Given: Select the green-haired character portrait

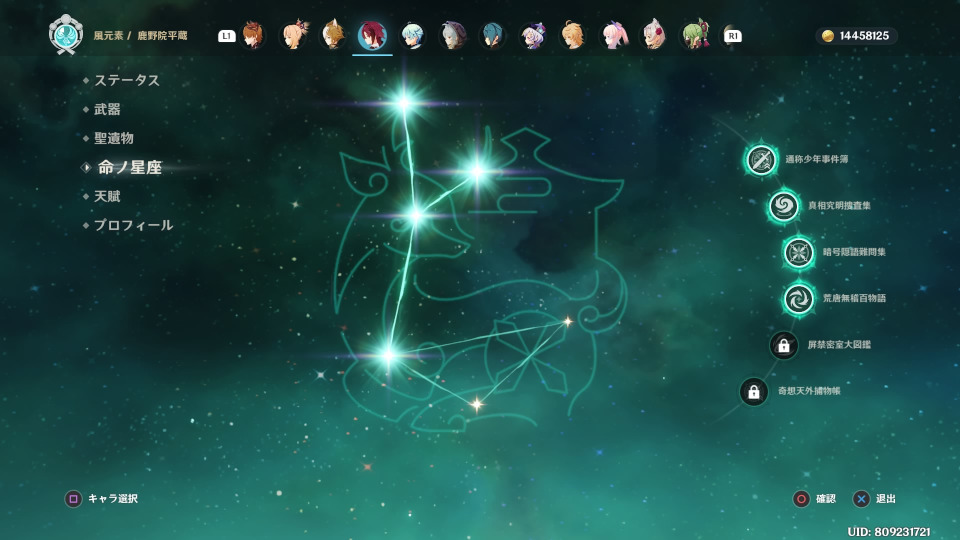Looking at the screenshot, I should click(x=695, y=36).
